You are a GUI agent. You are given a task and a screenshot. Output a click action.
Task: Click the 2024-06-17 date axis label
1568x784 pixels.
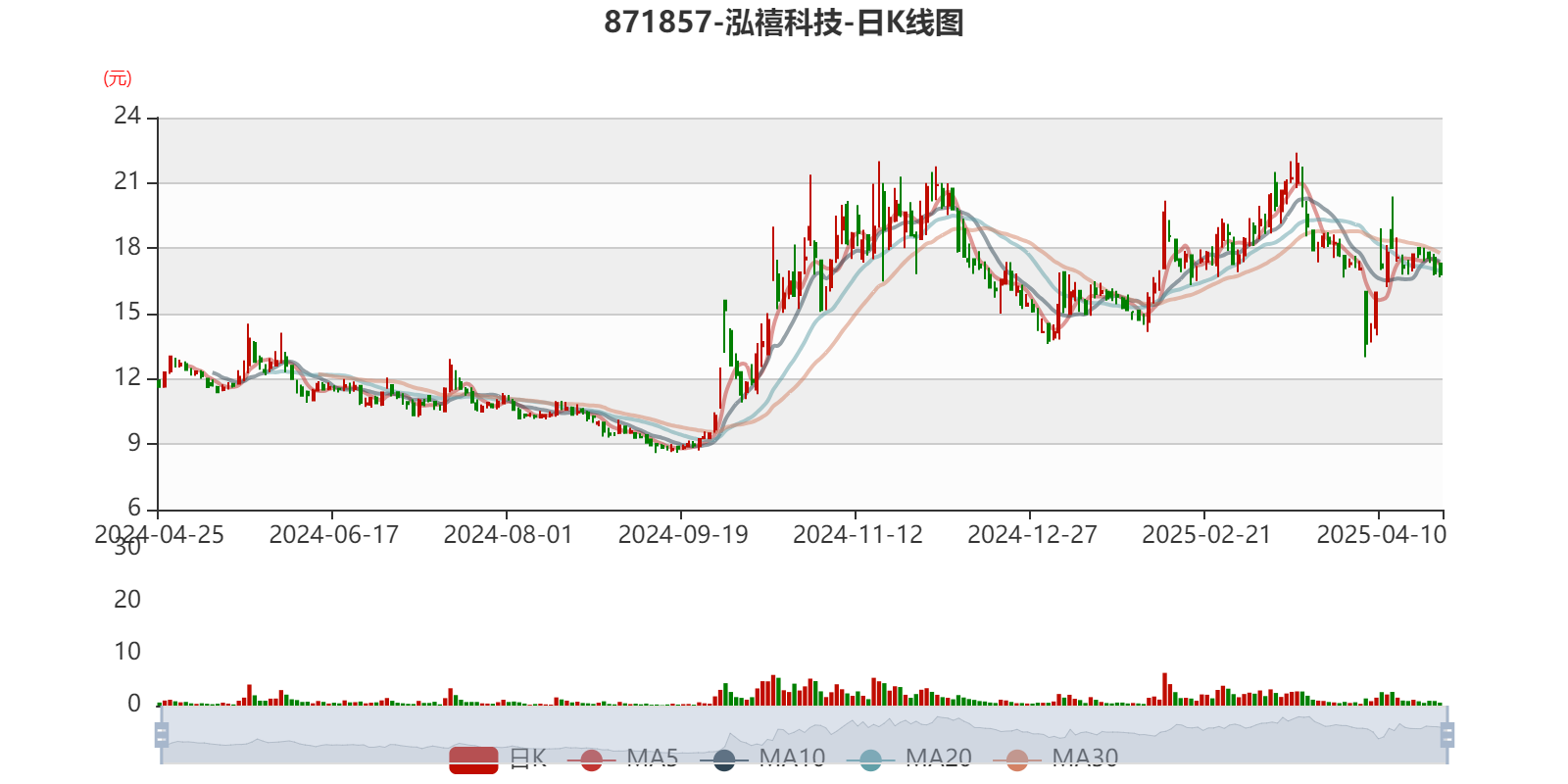pos(333,534)
